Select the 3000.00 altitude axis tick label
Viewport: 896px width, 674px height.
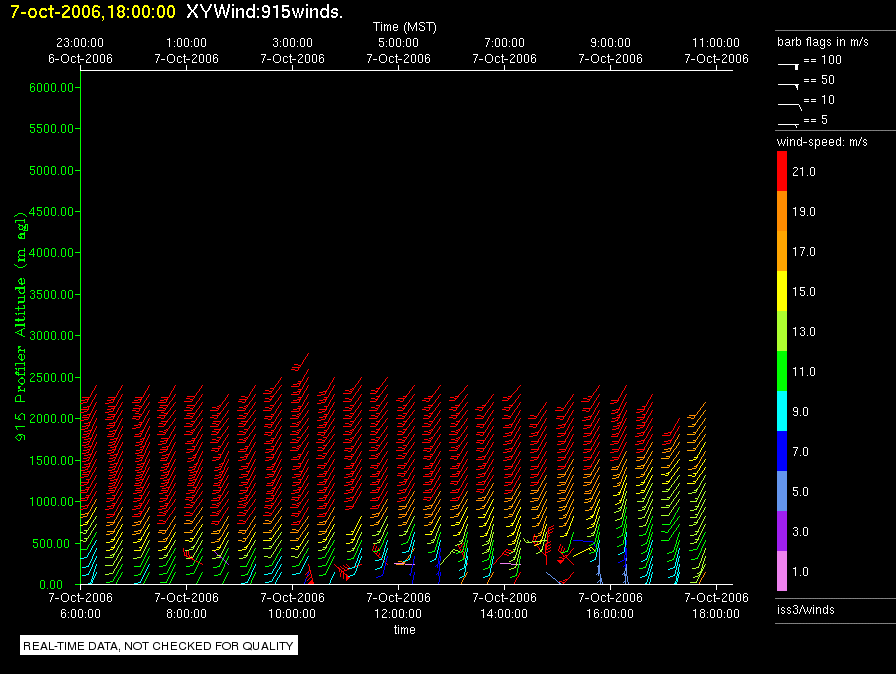(x=53, y=336)
